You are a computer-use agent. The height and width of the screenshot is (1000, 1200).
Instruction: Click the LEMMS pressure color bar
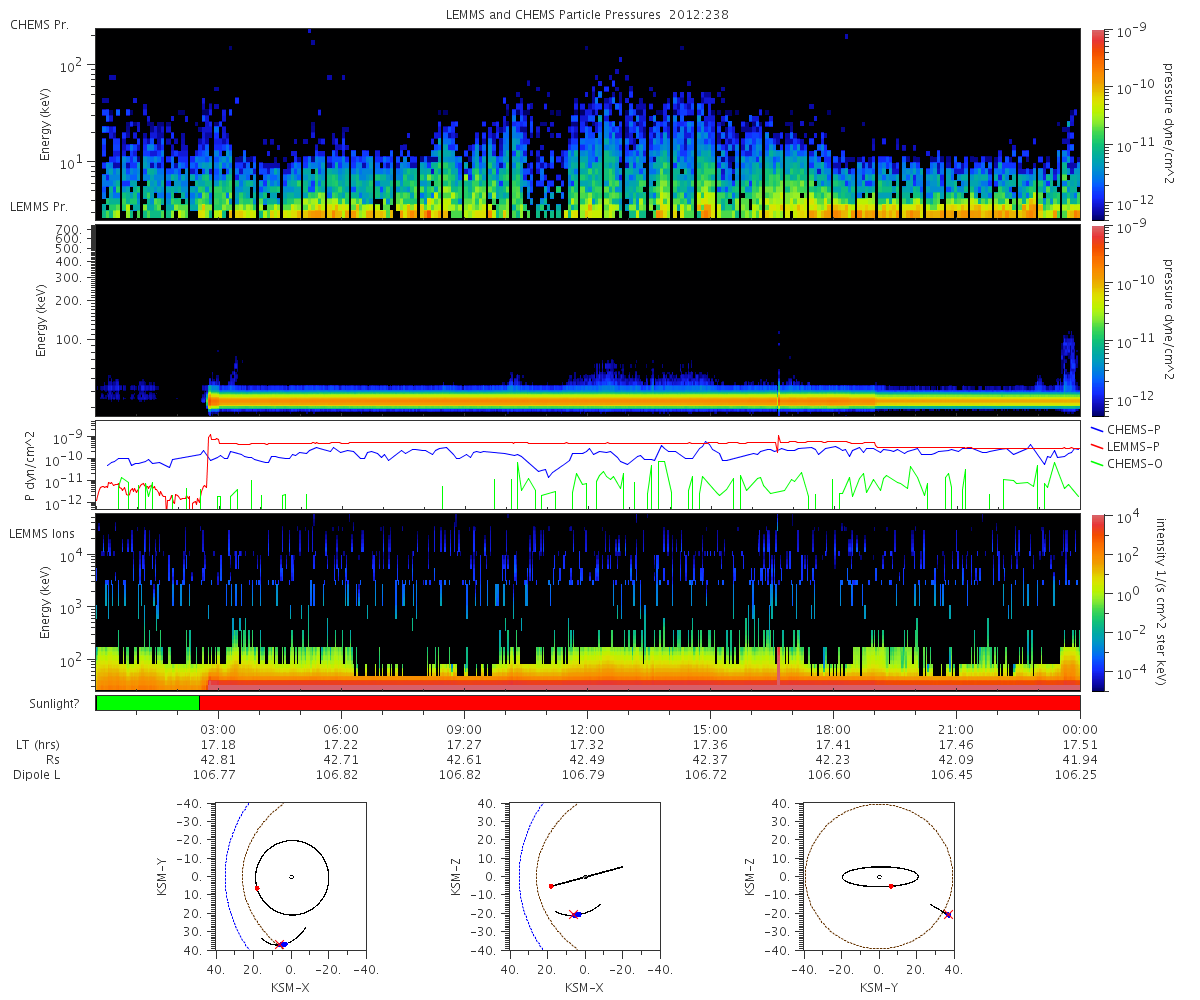(x=1097, y=320)
